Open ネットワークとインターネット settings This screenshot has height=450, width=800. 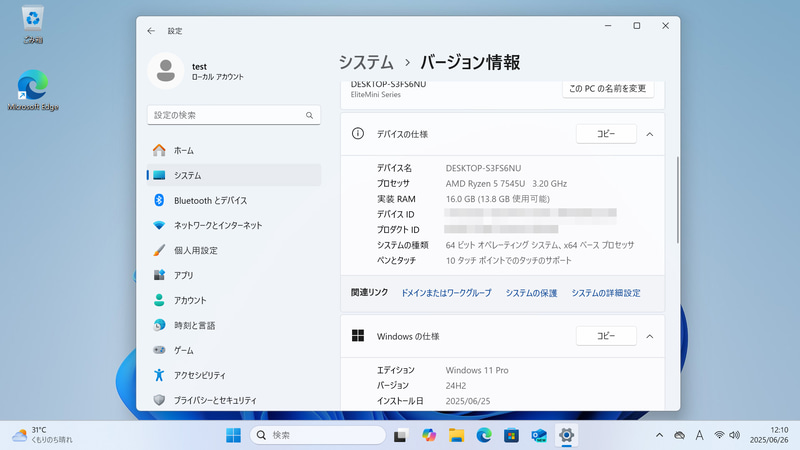pyautogui.click(x=234, y=226)
